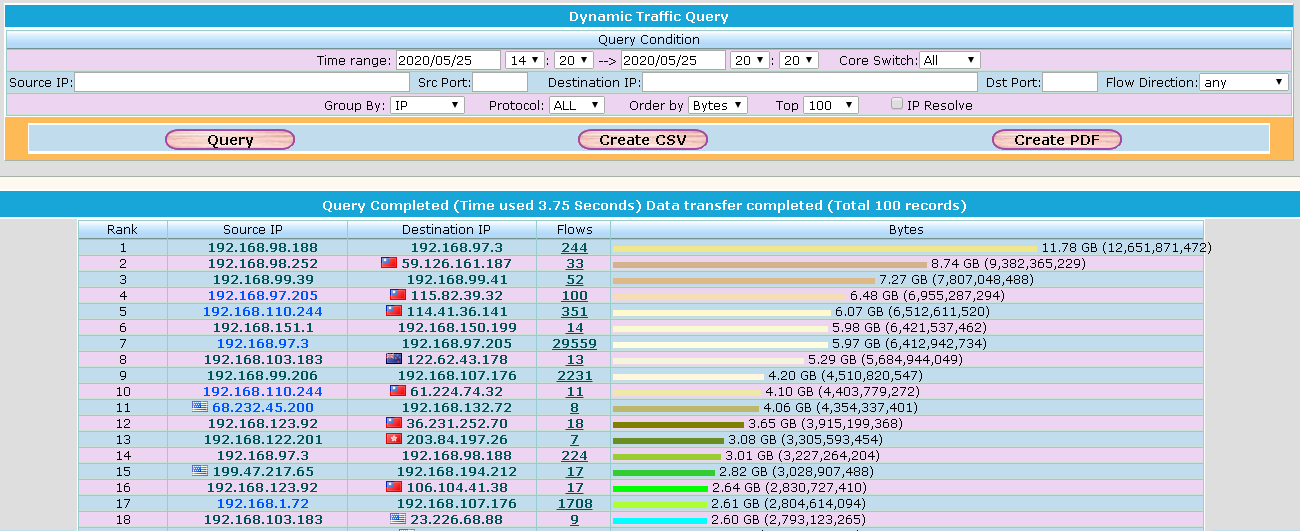Click the 11.78 GB bytes bar
Viewport: 1300px width, 531px height.
(x=825, y=248)
